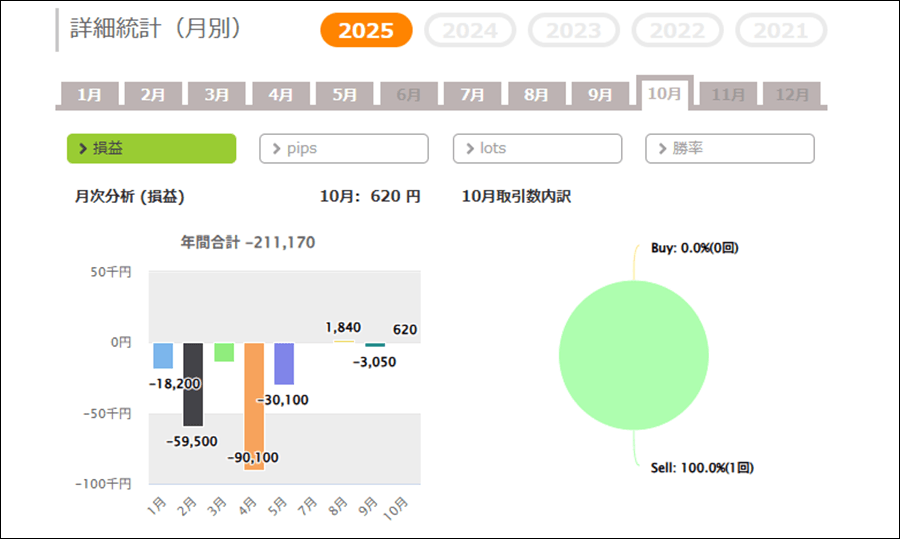
Task: Show the lots analysis view
Action: (537, 148)
